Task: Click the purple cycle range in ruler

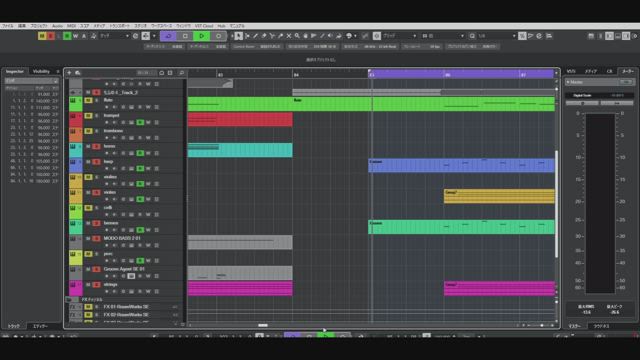Action: pyautogui.click(x=461, y=74)
